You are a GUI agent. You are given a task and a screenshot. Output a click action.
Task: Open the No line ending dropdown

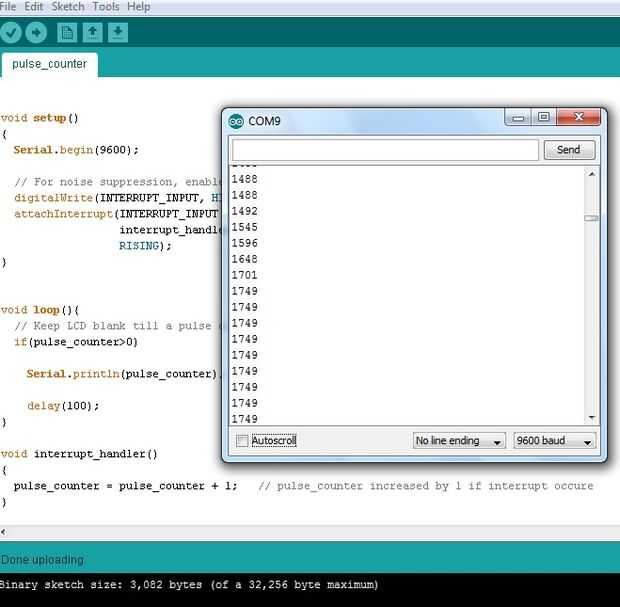[x=459, y=441]
